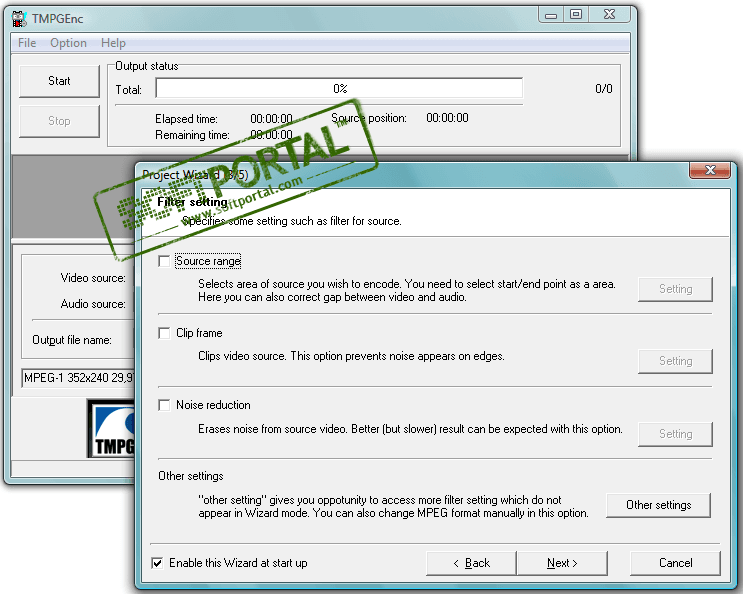
Task: Open the File menu
Action: click(27, 43)
